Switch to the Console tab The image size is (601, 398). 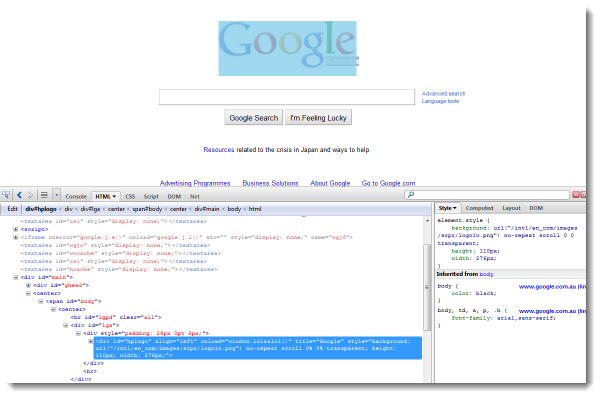pos(76,196)
